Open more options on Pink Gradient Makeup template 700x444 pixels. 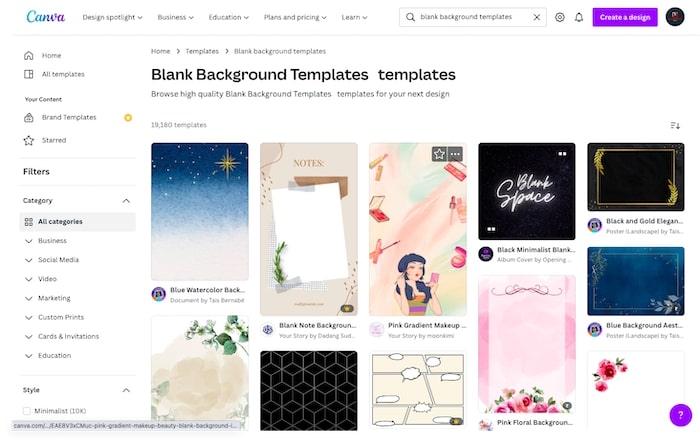point(455,154)
